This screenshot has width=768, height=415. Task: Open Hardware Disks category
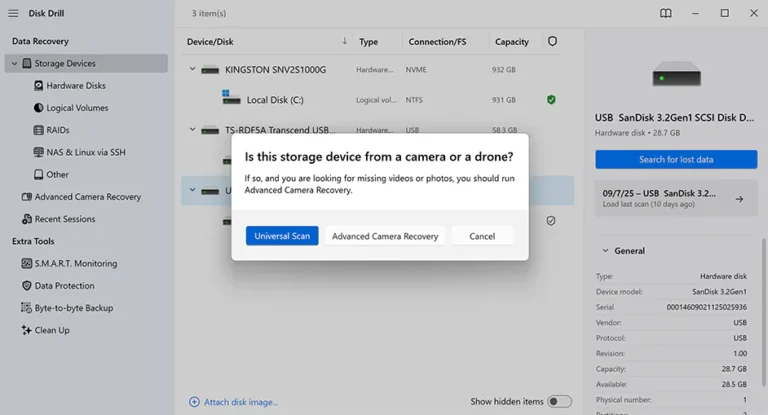click(x=76, y=85)
